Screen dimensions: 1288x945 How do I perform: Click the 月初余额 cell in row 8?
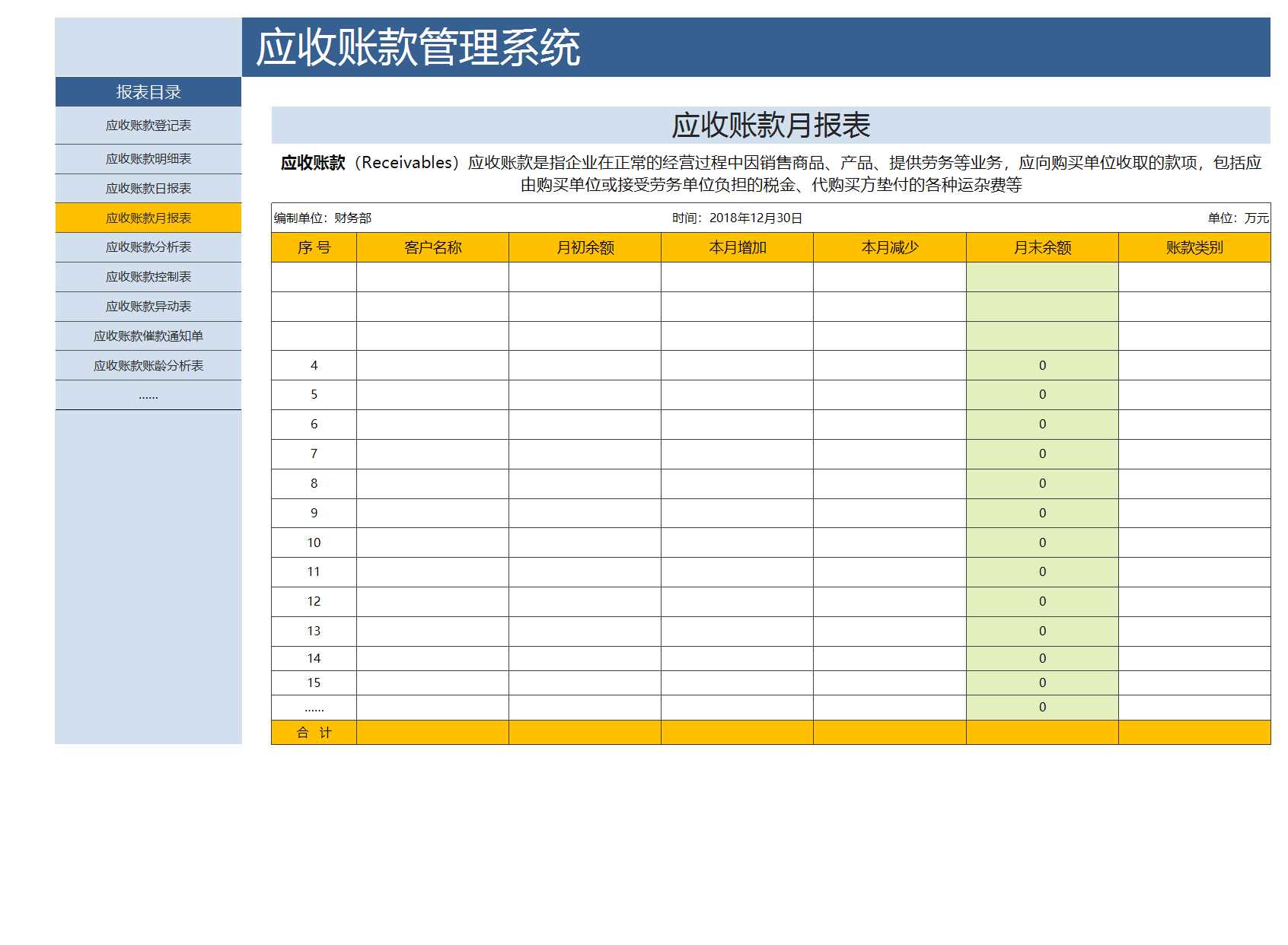585,484
